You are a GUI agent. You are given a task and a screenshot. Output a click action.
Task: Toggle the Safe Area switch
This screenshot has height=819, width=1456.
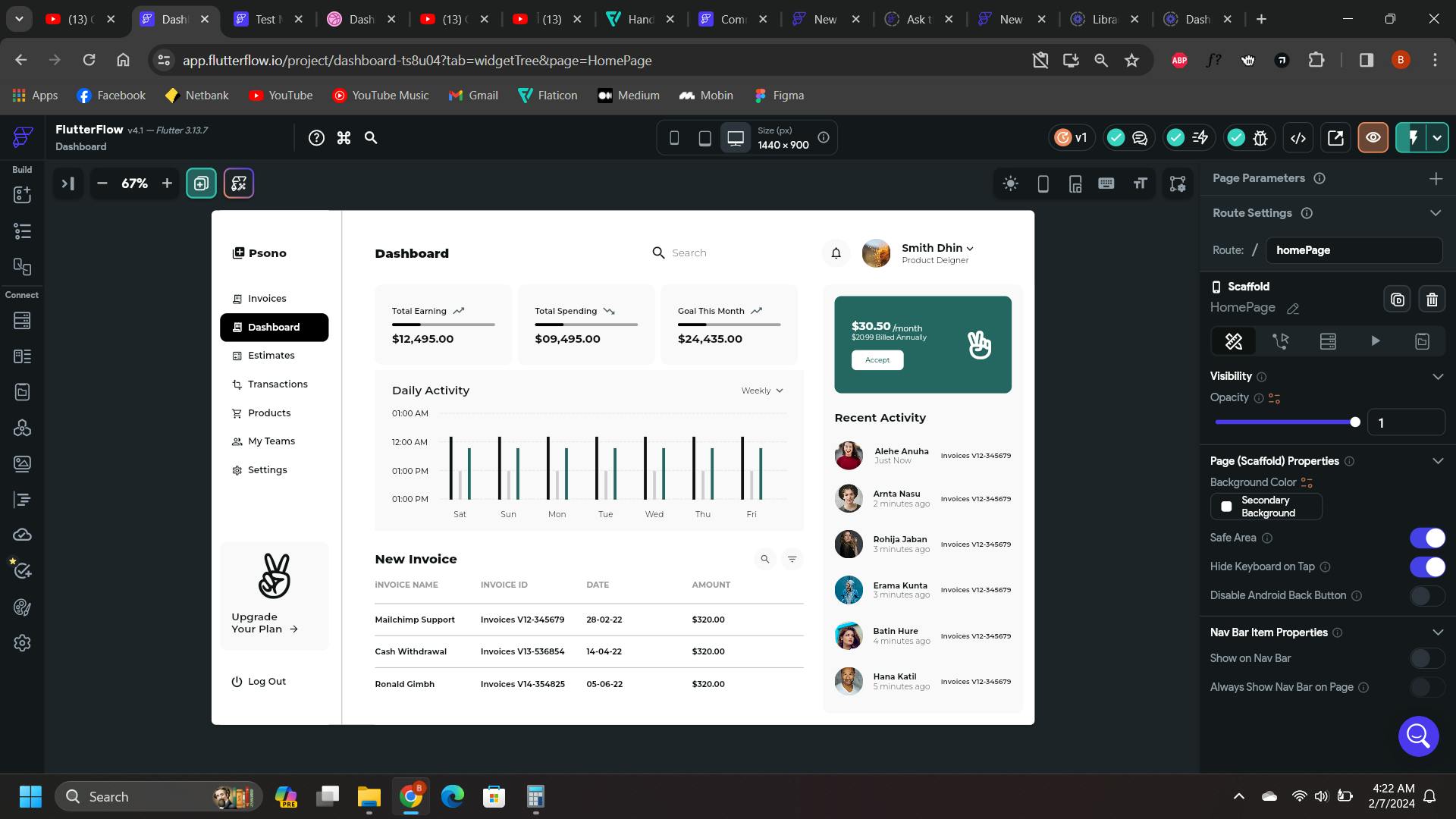coord(1426,538)
